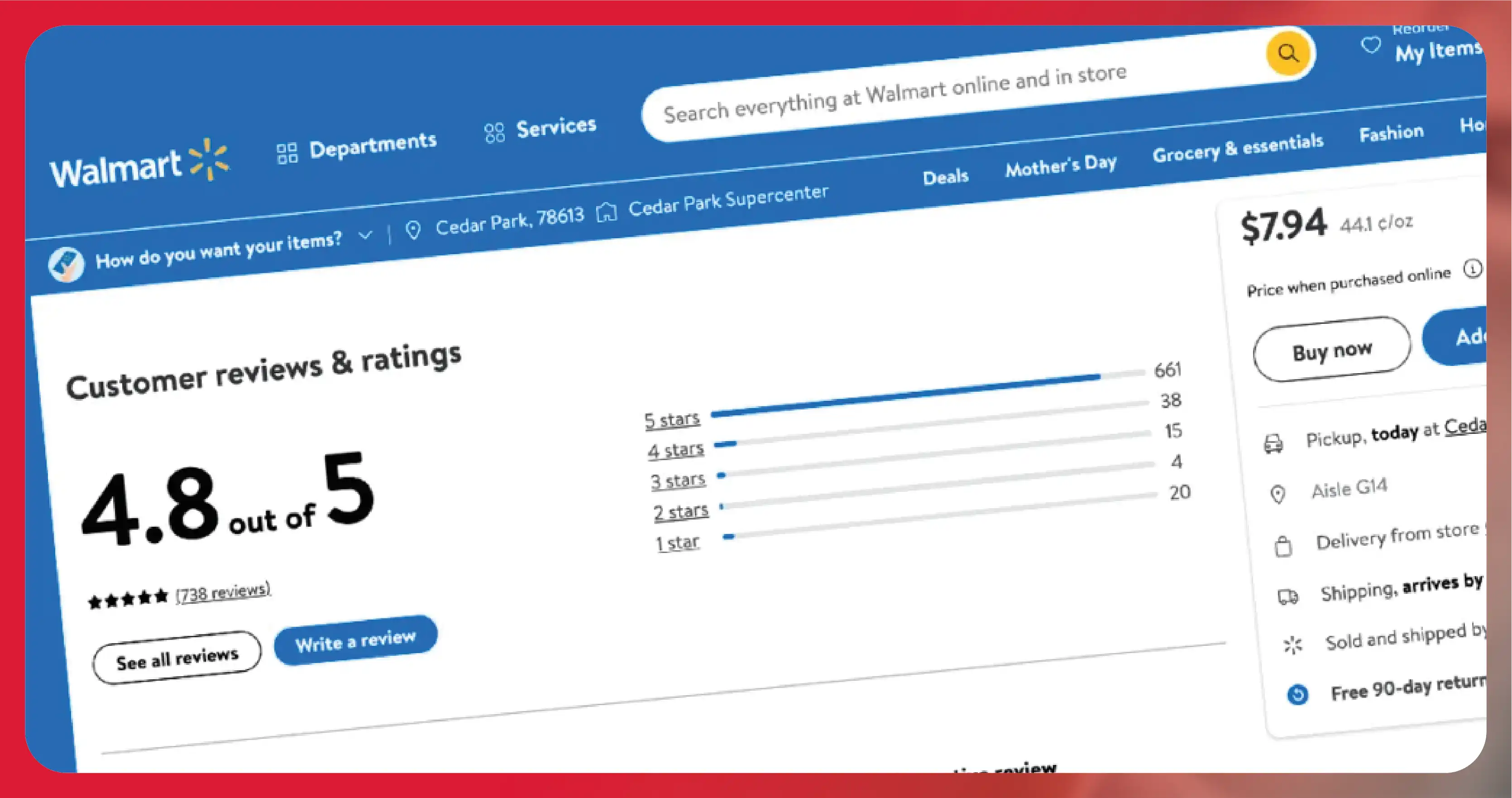The image size is (1512, 798).
Task: Open the (738 reviews) link
Action: click(x=223, y=592)
